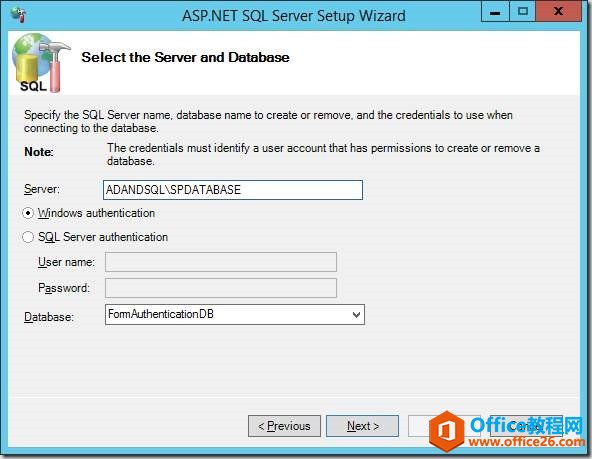Click the Select the Server and Database heading
This screenshot has width=592, height=459.
(x=185, y=57)
